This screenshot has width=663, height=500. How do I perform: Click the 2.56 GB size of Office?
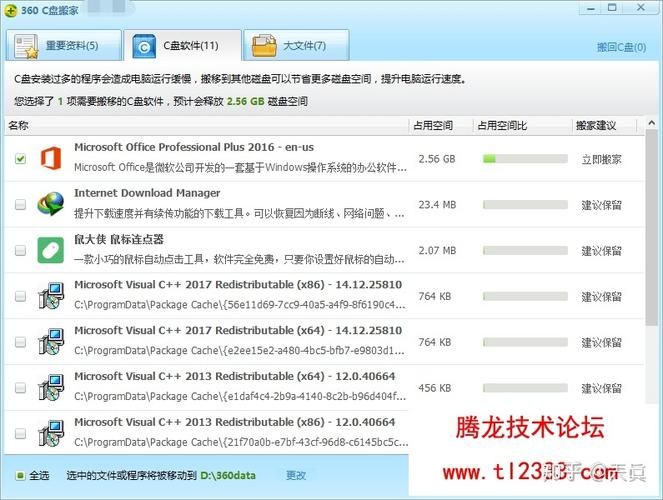pyautogui.click(x=437, y=159)
